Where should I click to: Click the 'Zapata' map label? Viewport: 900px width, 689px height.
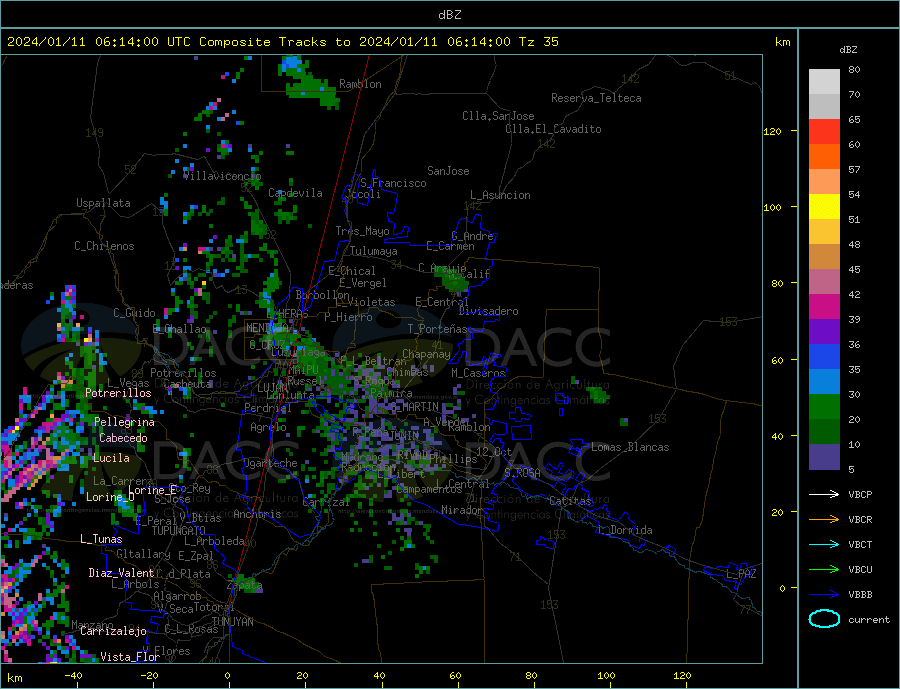[x=245, y=586]
